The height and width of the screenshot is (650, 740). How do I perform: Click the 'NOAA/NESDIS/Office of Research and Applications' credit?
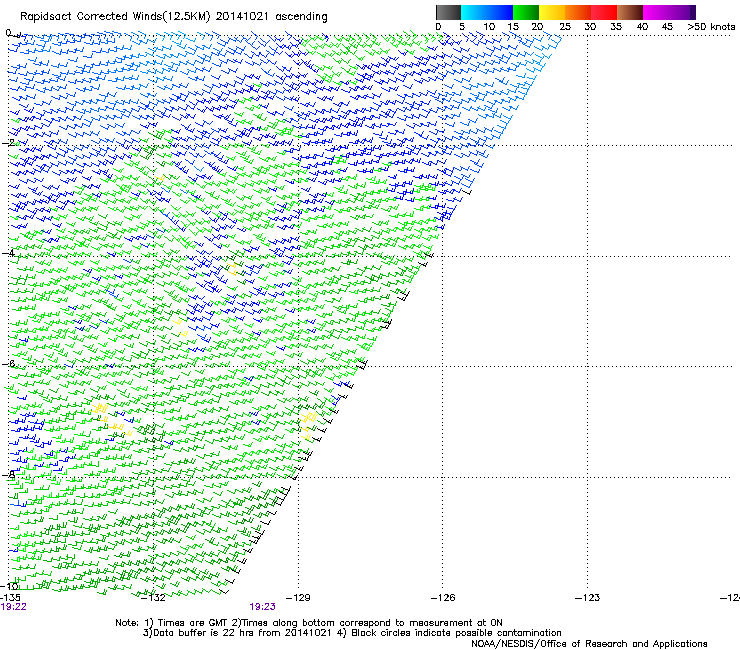[589, 643]
